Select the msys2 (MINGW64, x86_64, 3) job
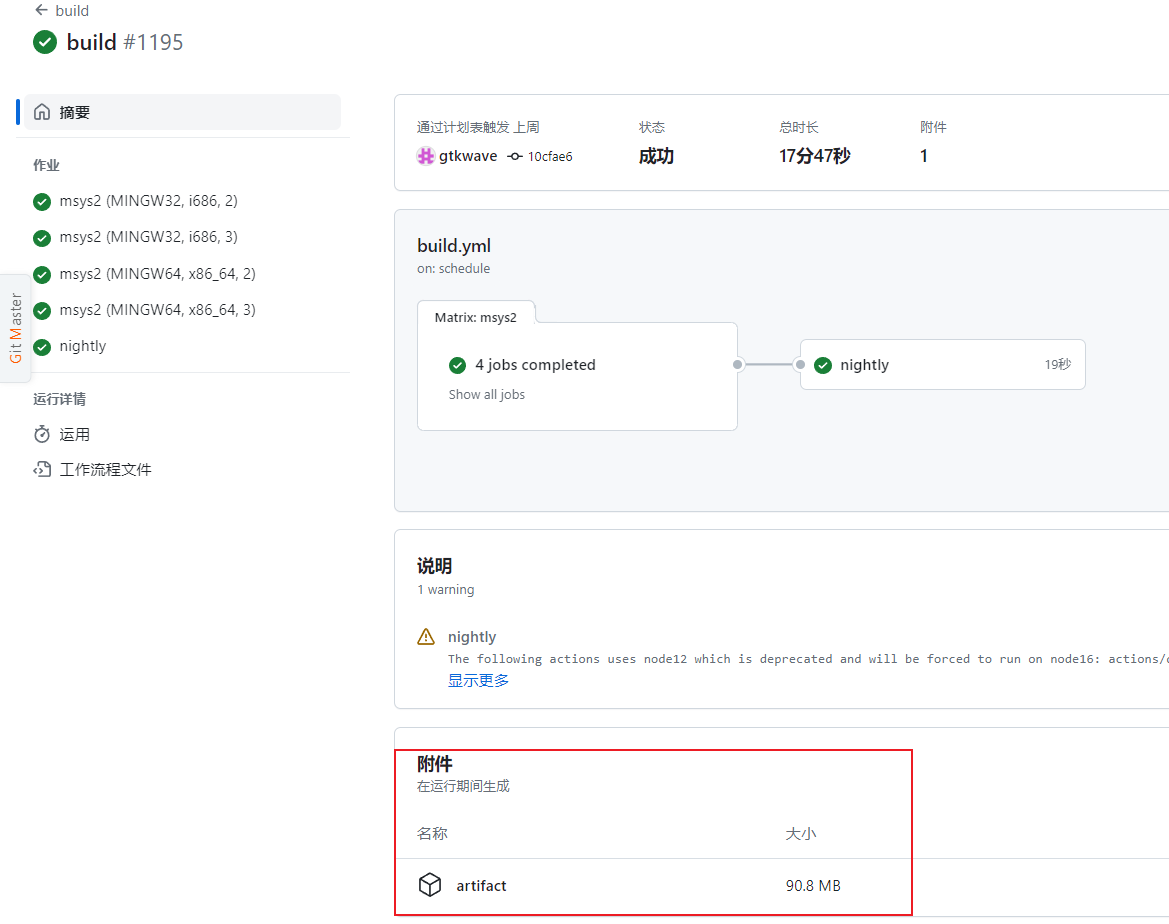1169x924 pixels. tap(156, 310)
